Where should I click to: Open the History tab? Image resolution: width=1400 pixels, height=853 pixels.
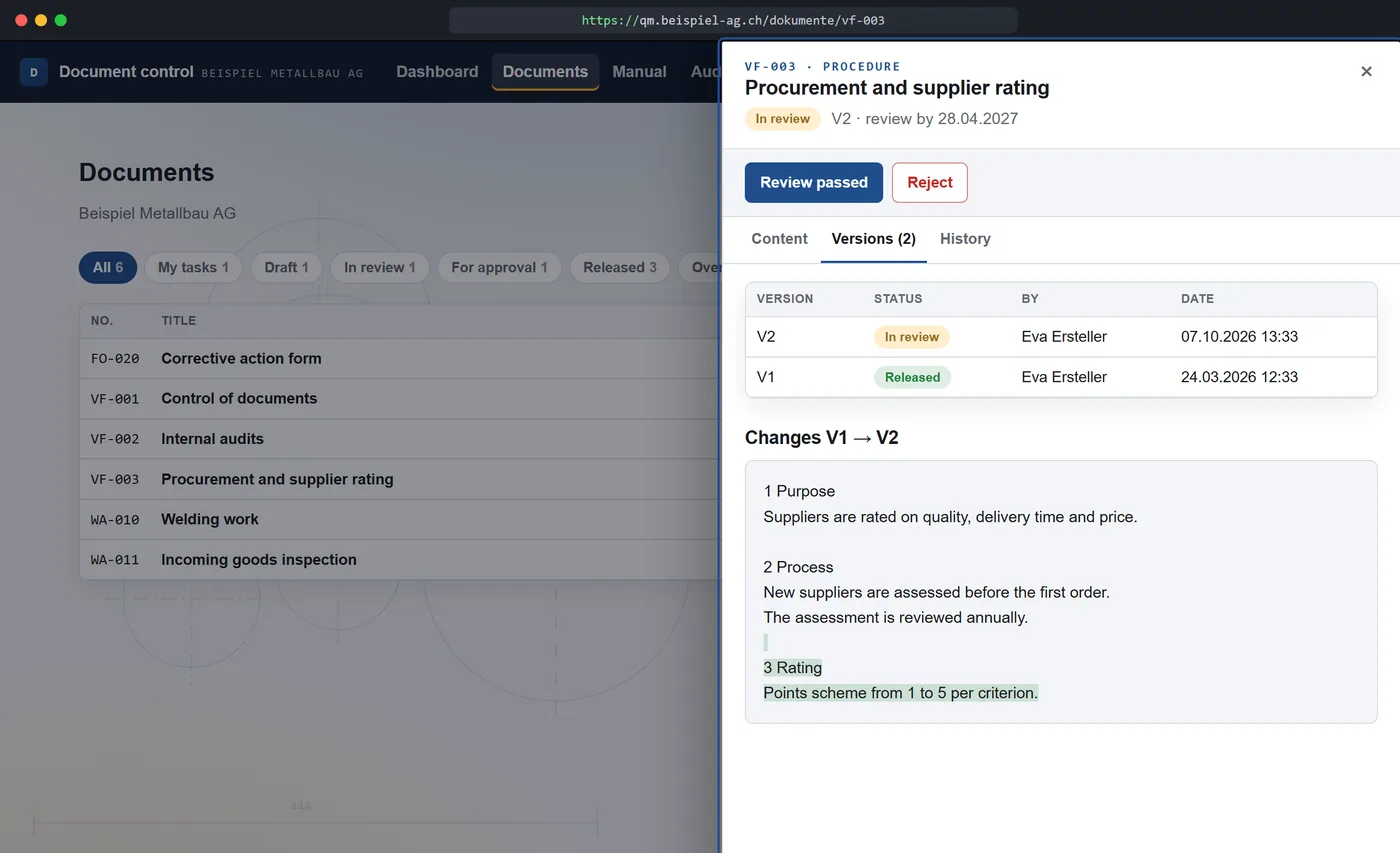tap(965, 239)
